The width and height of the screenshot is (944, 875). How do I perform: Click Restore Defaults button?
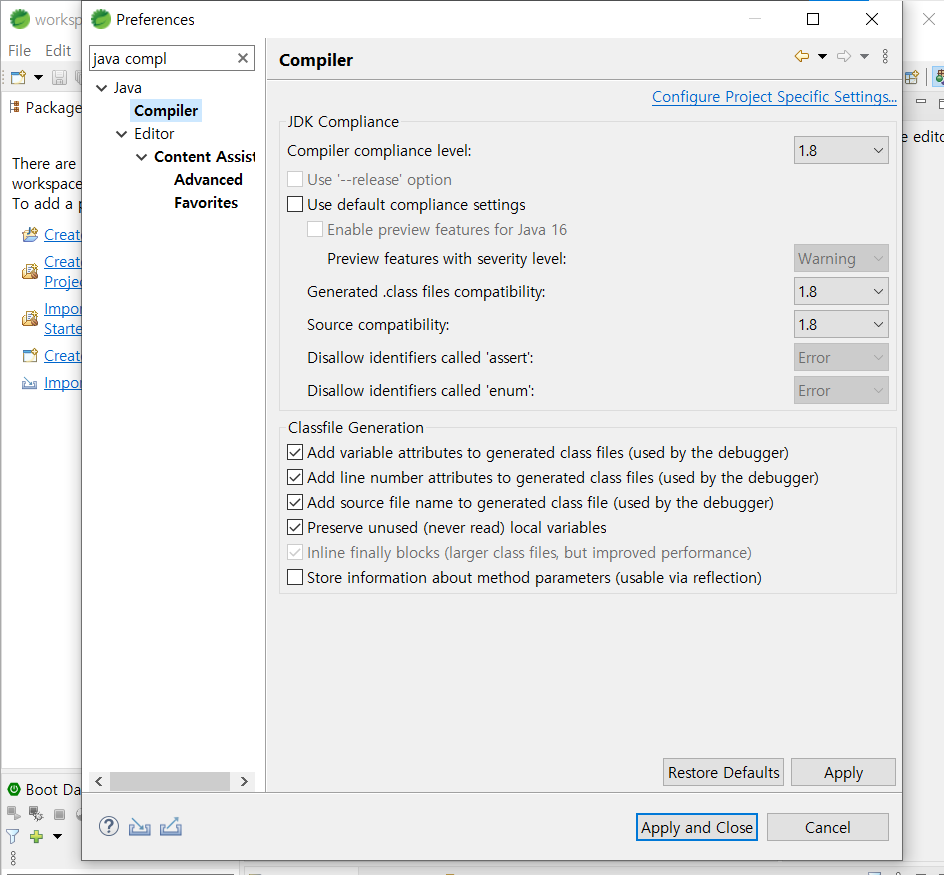723,772
